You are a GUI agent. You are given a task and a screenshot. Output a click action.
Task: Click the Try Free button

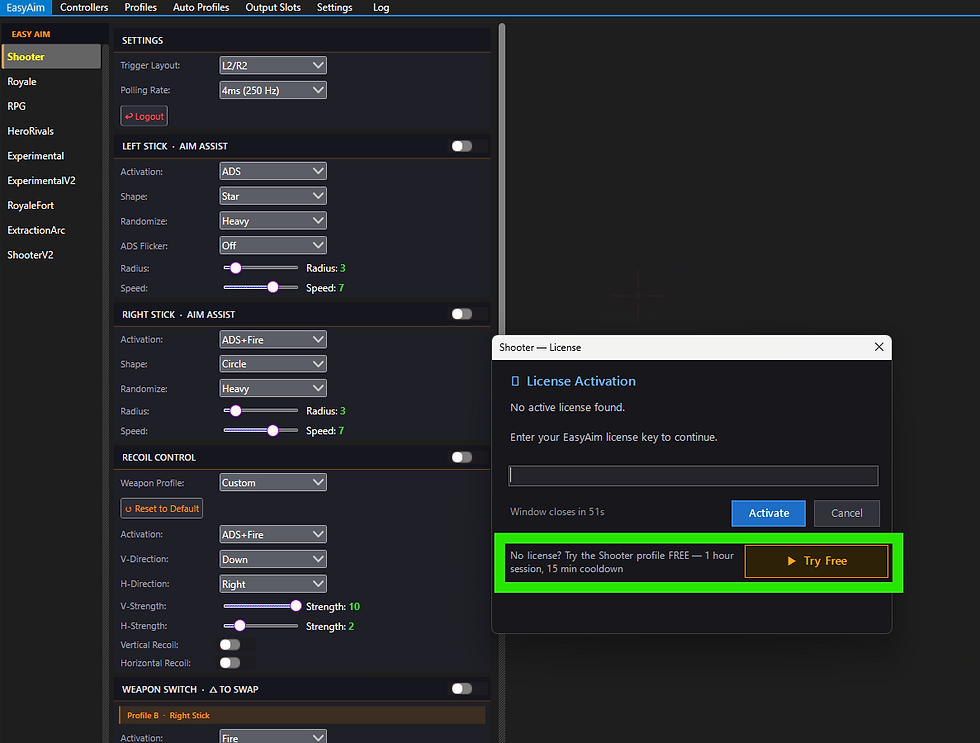[816, 561]
